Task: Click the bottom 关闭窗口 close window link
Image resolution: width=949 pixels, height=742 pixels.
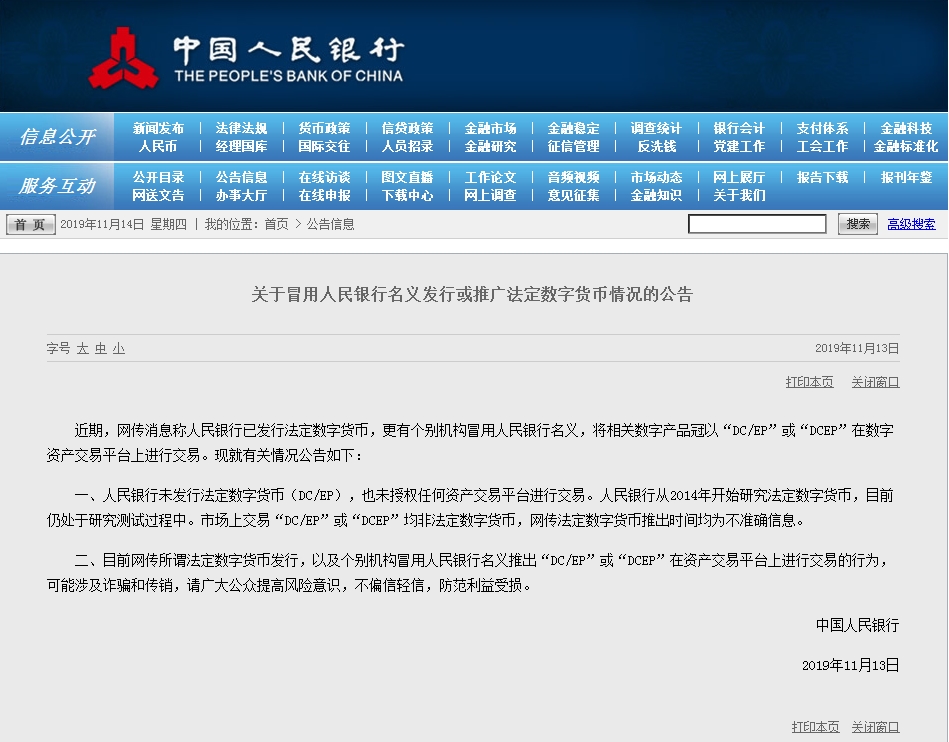Action: click(x=875, y=727)
